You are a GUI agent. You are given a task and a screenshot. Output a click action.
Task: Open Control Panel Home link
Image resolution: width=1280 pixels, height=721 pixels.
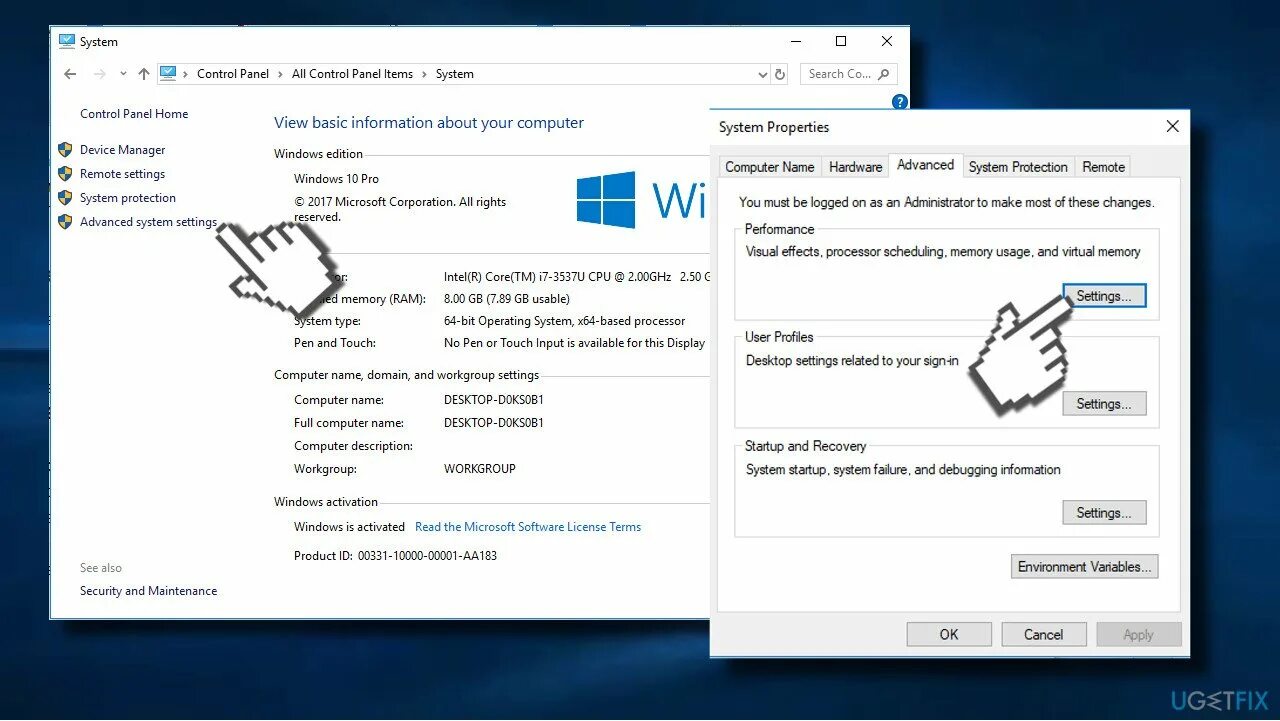pyautogui.click(x=134, y=114)
